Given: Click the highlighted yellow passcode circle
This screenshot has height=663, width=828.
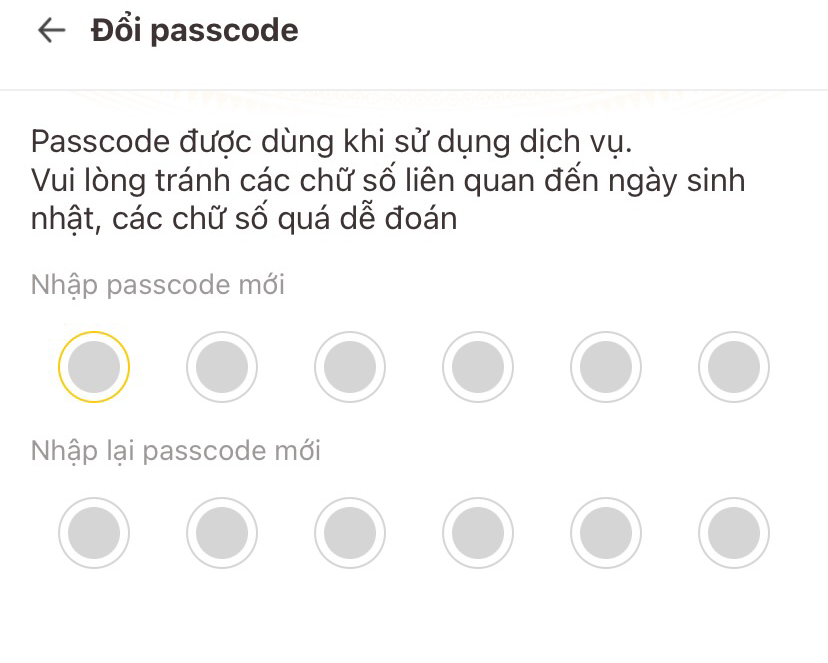Looking at the screenshot, I should pos(93,366).
